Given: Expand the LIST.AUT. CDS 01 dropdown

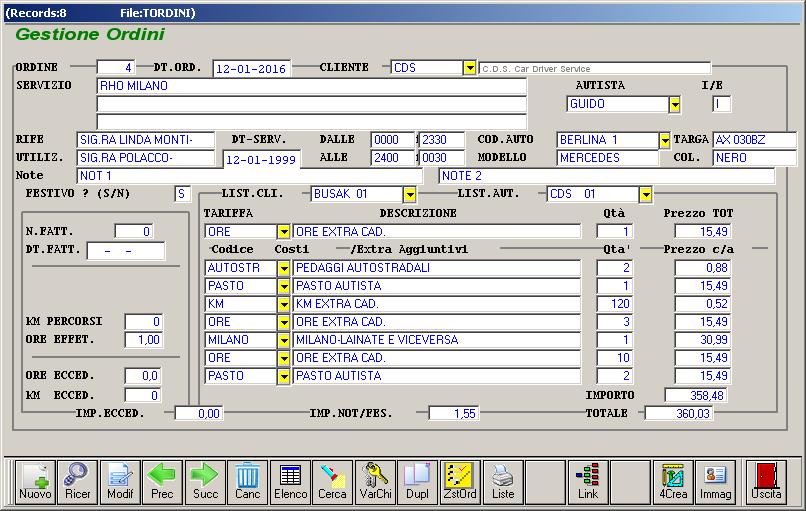Looking at the screenshot, I should 646,194.
